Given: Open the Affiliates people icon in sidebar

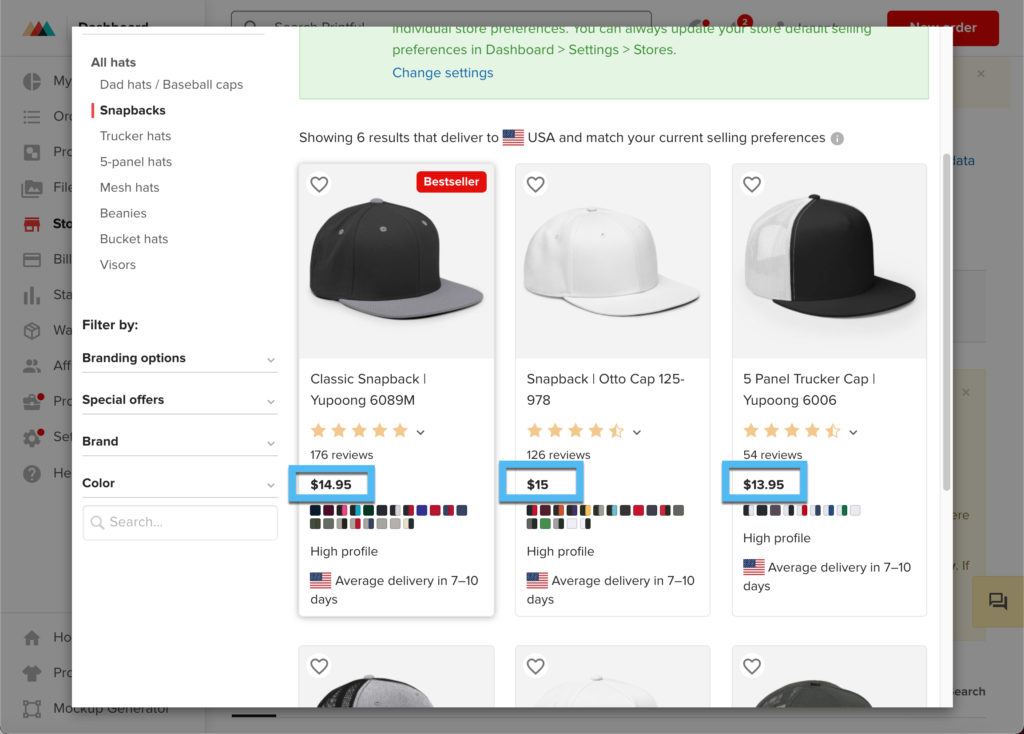Looking at the screenshot, I should click(31, 366).
